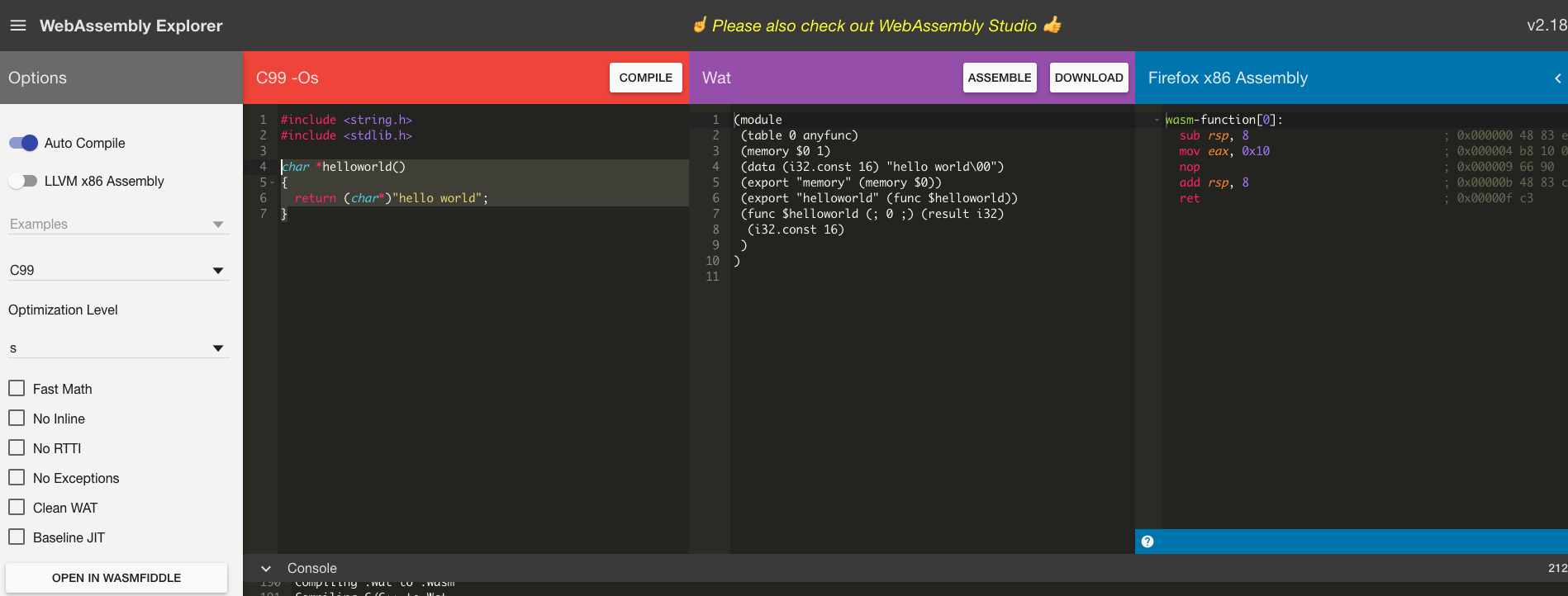The height and width of the screenshot is (596, 1568).
Task: Click the data i32.const 16 line
Action: [x=872, y=167]
